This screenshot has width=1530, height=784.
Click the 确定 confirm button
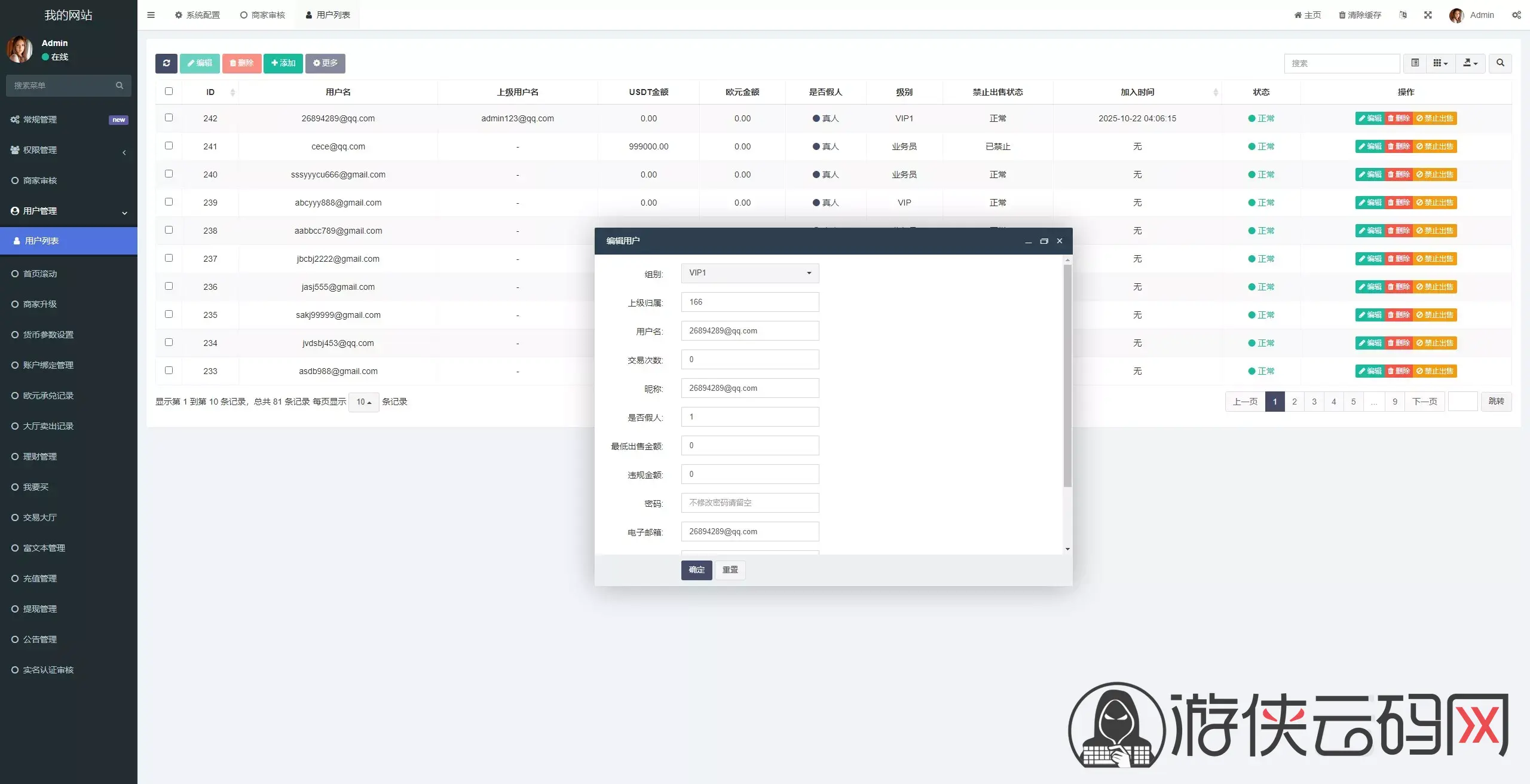click(696, 569)
